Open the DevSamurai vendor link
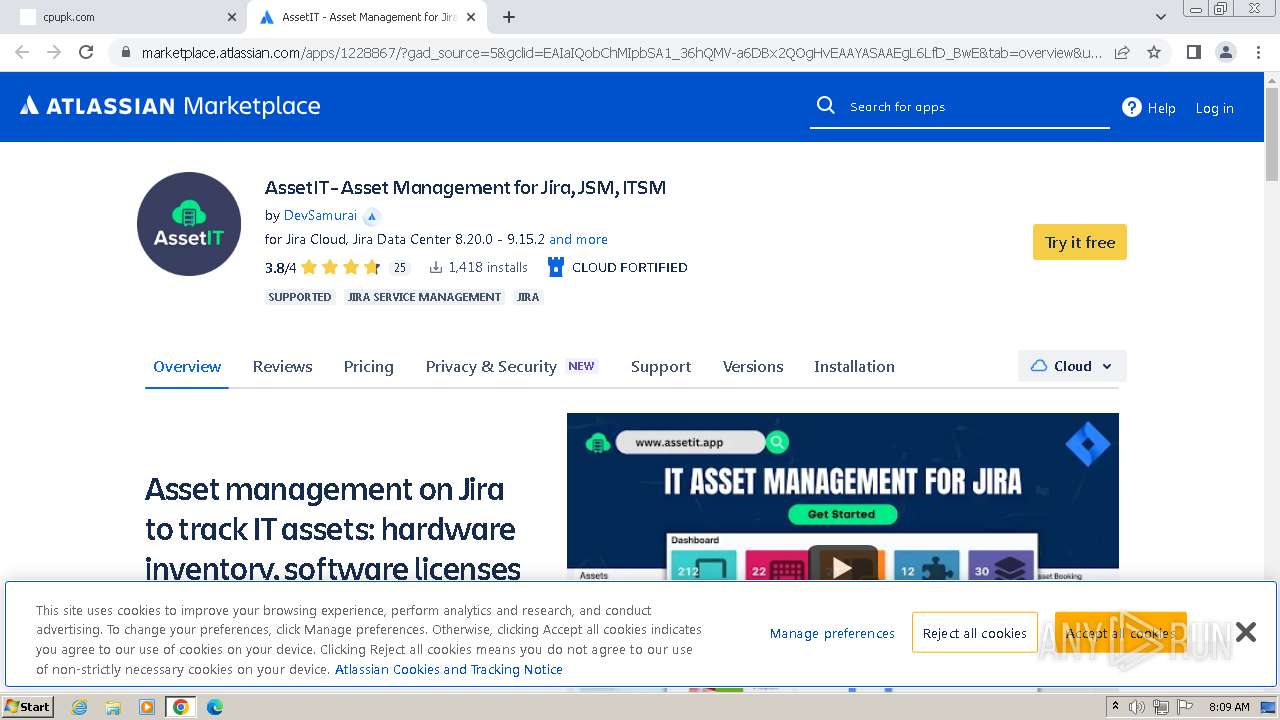 [x=320, y=215]
